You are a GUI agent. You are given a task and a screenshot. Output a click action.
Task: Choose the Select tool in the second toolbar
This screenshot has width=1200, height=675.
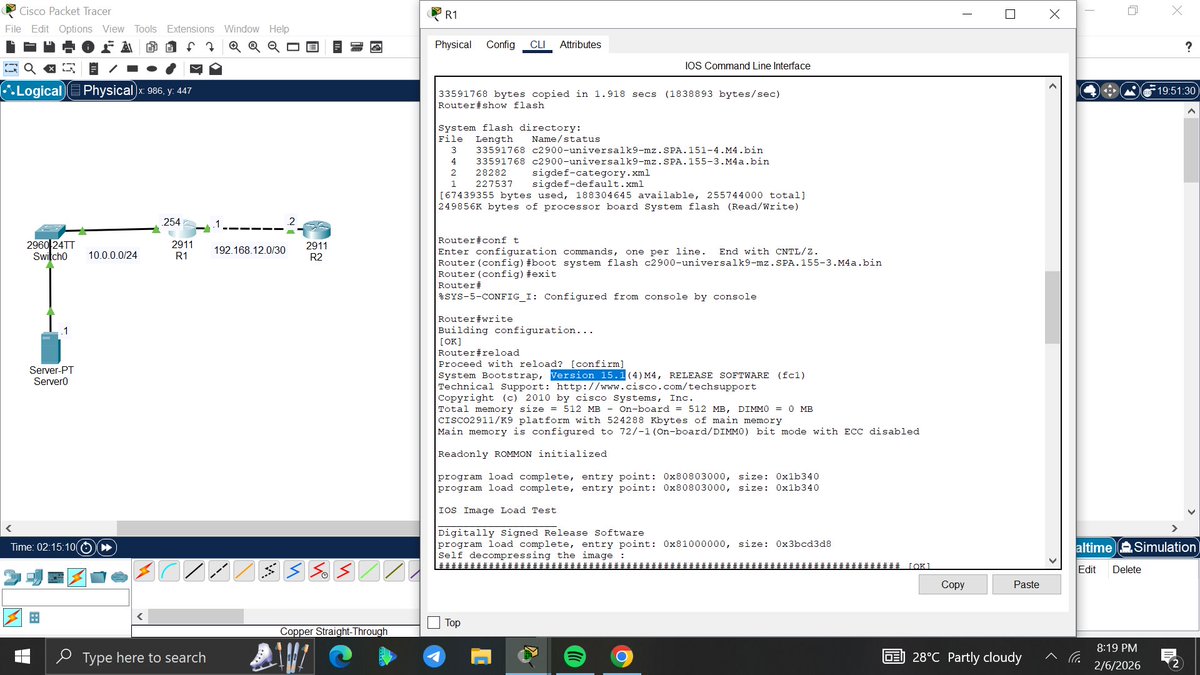[11, 69]
